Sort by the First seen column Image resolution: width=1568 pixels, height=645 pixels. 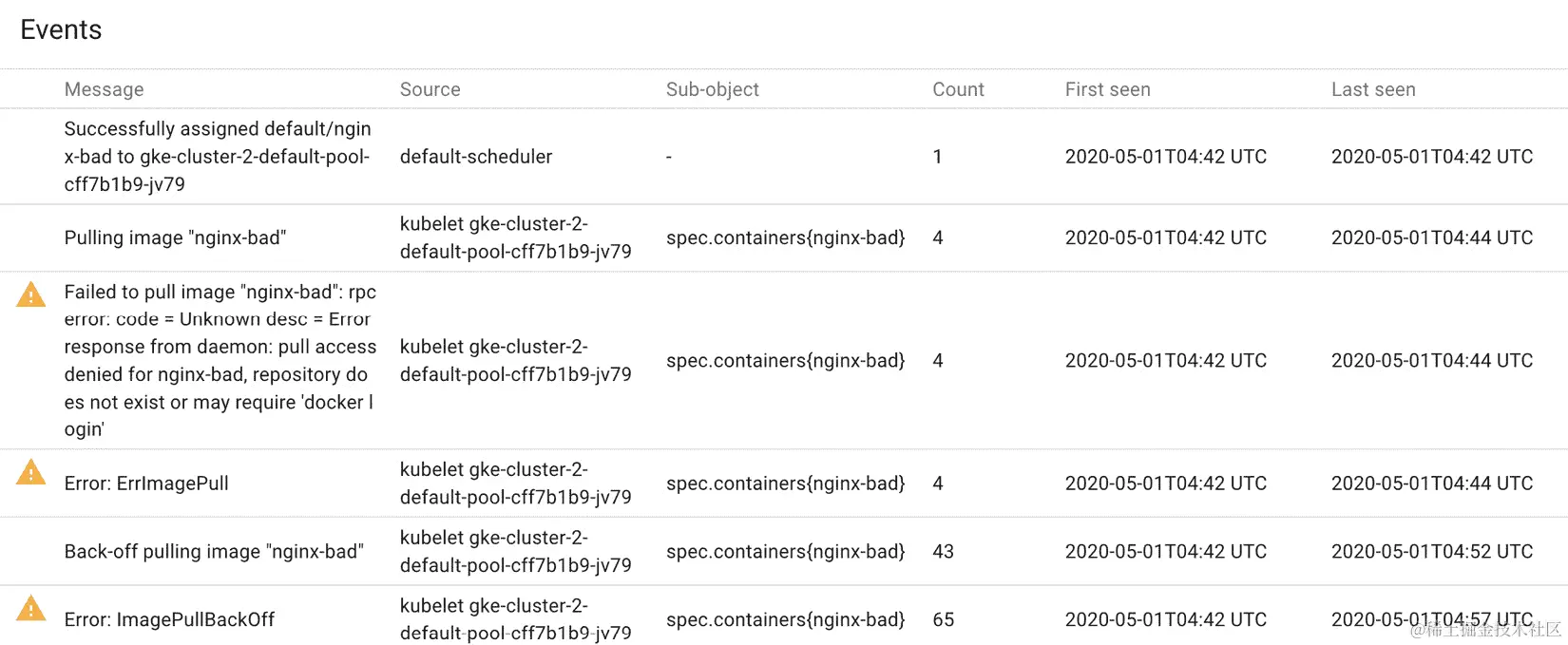click(x=1107, y=88)
